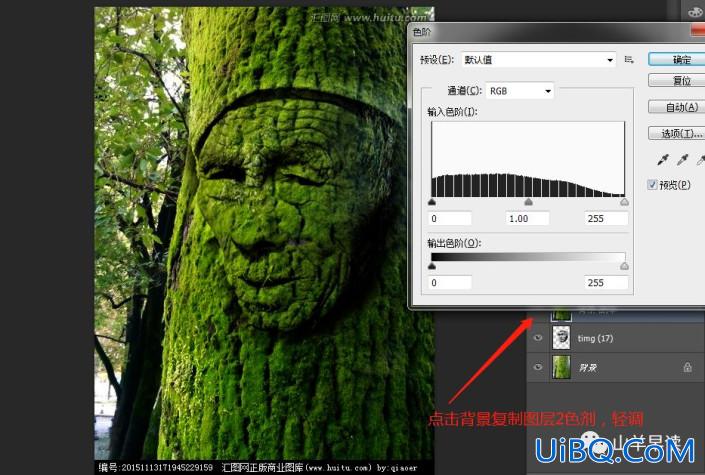Grab the input black point slider
Image resolution: width=705 pixels, height=475 pixels.
click(432, 202)
